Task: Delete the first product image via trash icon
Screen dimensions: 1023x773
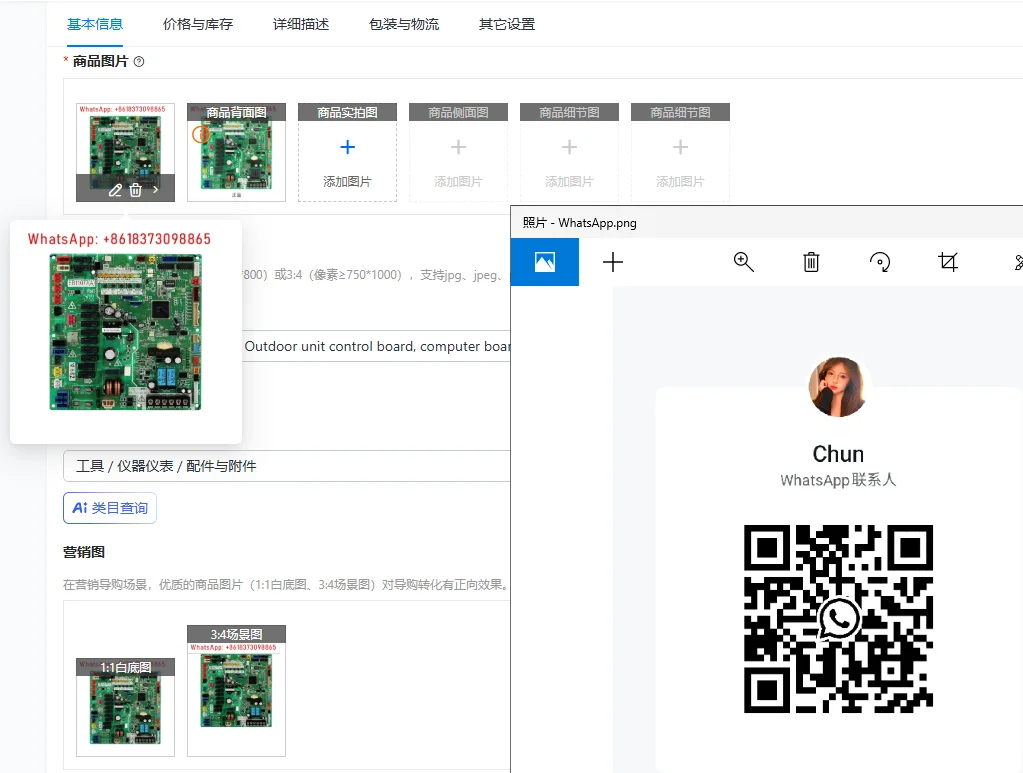Action: click(136, 189)
